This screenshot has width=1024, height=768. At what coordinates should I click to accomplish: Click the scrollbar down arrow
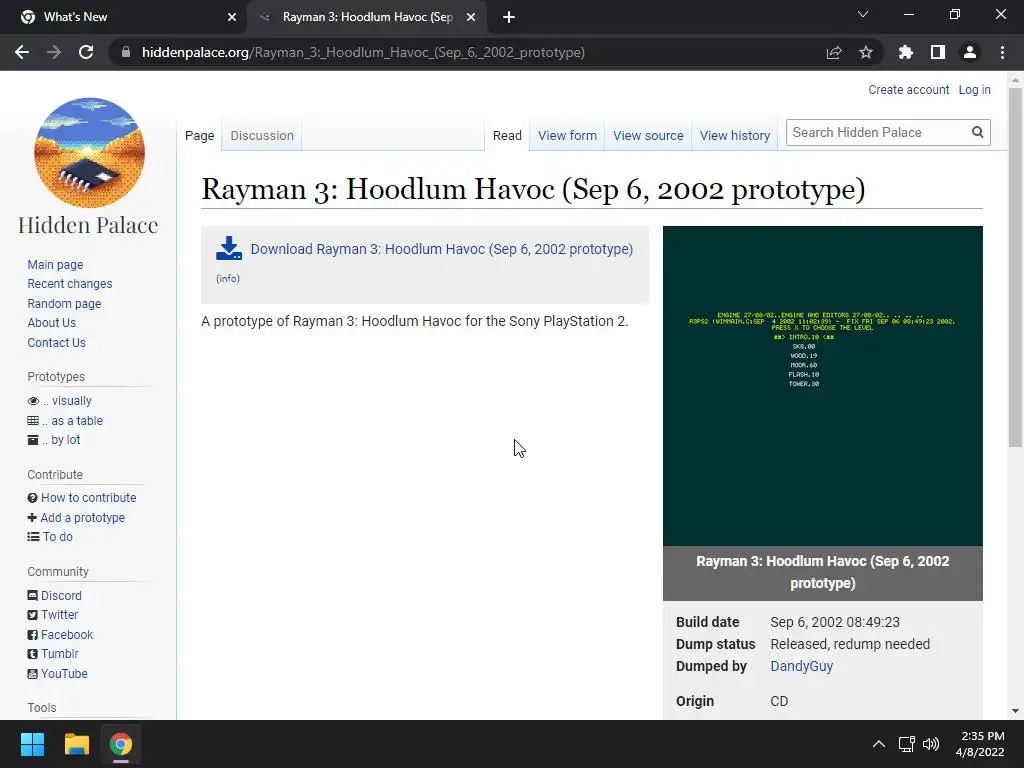[x=1015, y=711]
